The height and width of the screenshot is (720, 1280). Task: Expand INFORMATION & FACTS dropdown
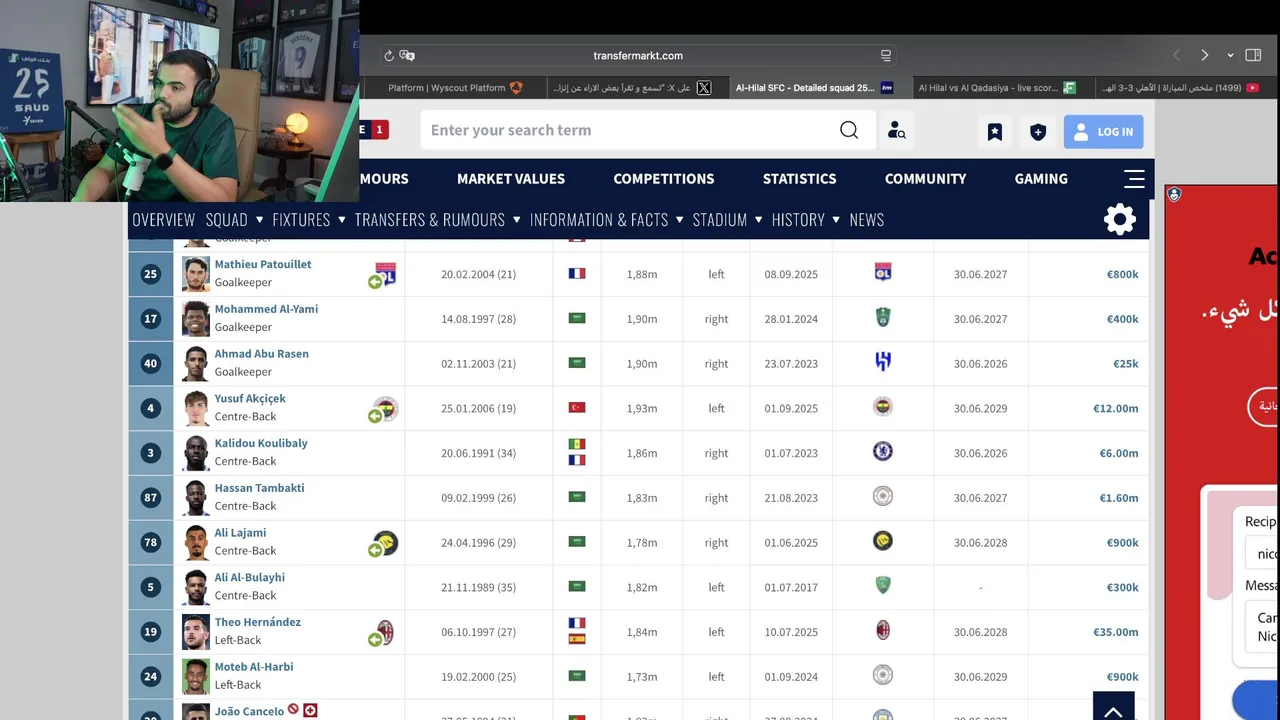pyautogui.click(x=679, y=220)
